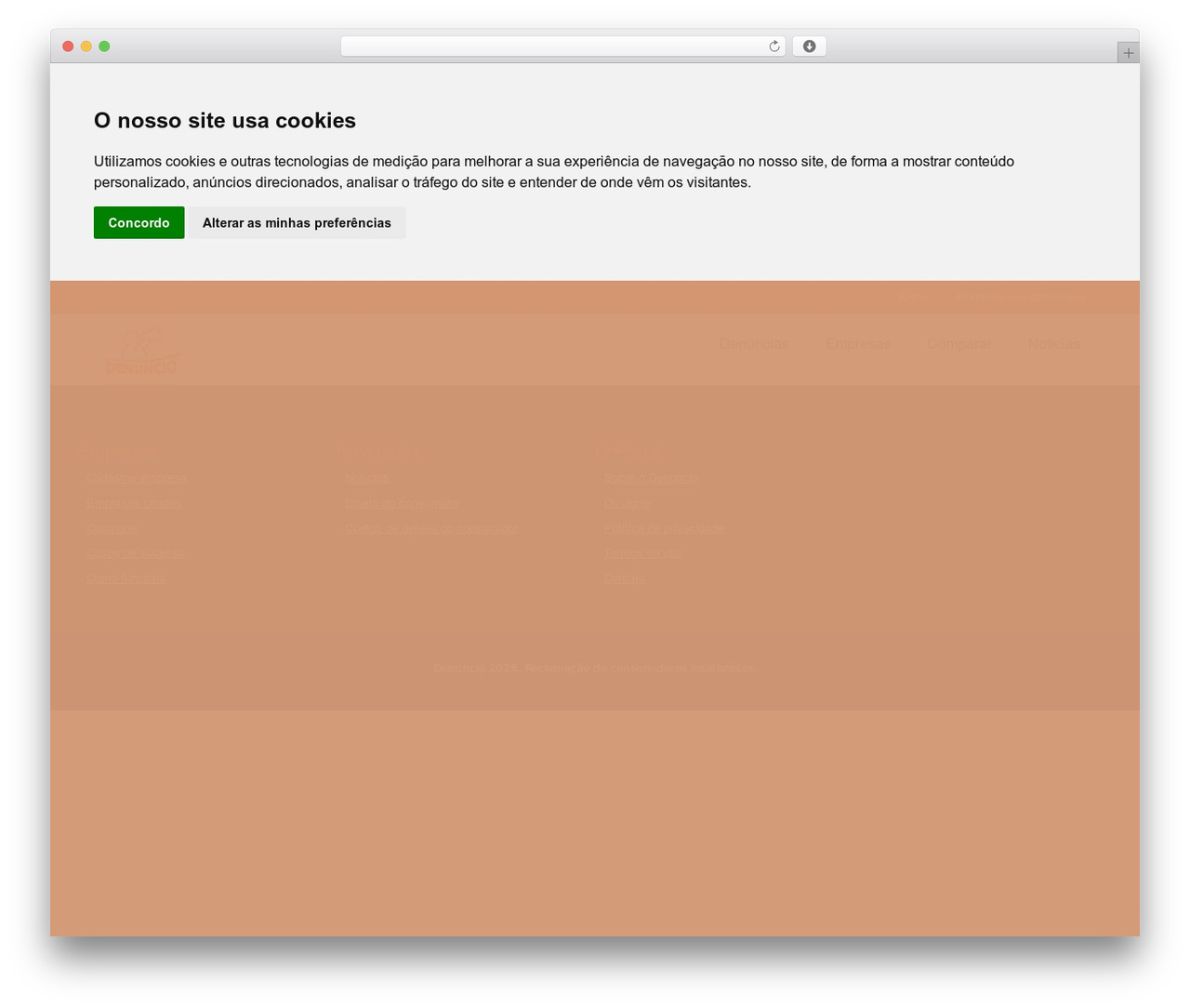Focus the browser address bar

(562, 46)
